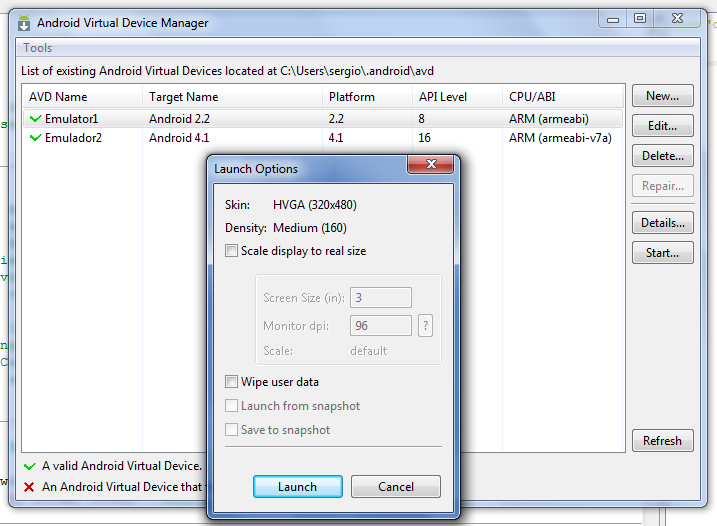Click API level 8 cell
The width and height of the screenshot is (717, 526).
click(421, 119)
